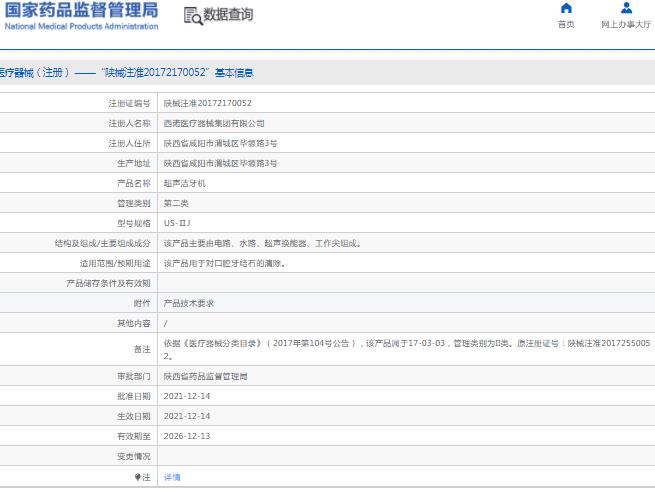Click the 注册证编号 label

coord(129,103)
